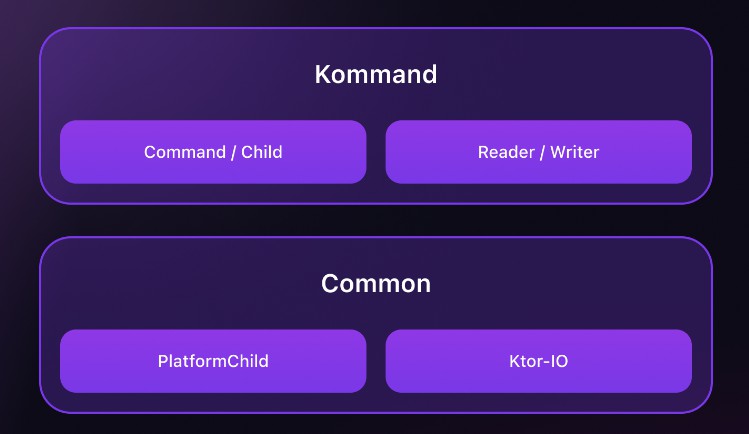The image size is (749, 434).
Task: Select the Reader / Writer box
Action: click(x=538, y=152)
